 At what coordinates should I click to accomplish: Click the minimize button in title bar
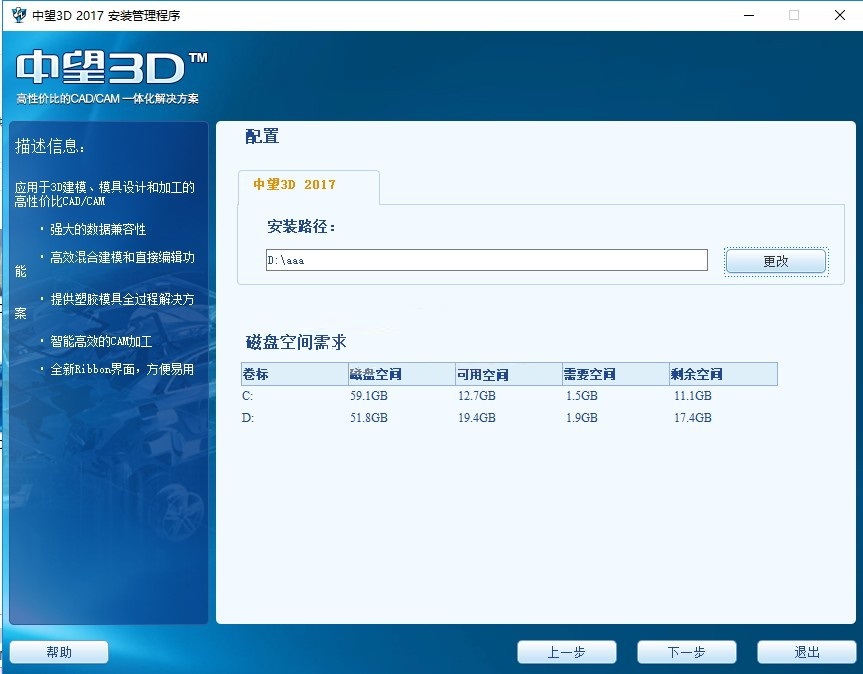(747, 15)
